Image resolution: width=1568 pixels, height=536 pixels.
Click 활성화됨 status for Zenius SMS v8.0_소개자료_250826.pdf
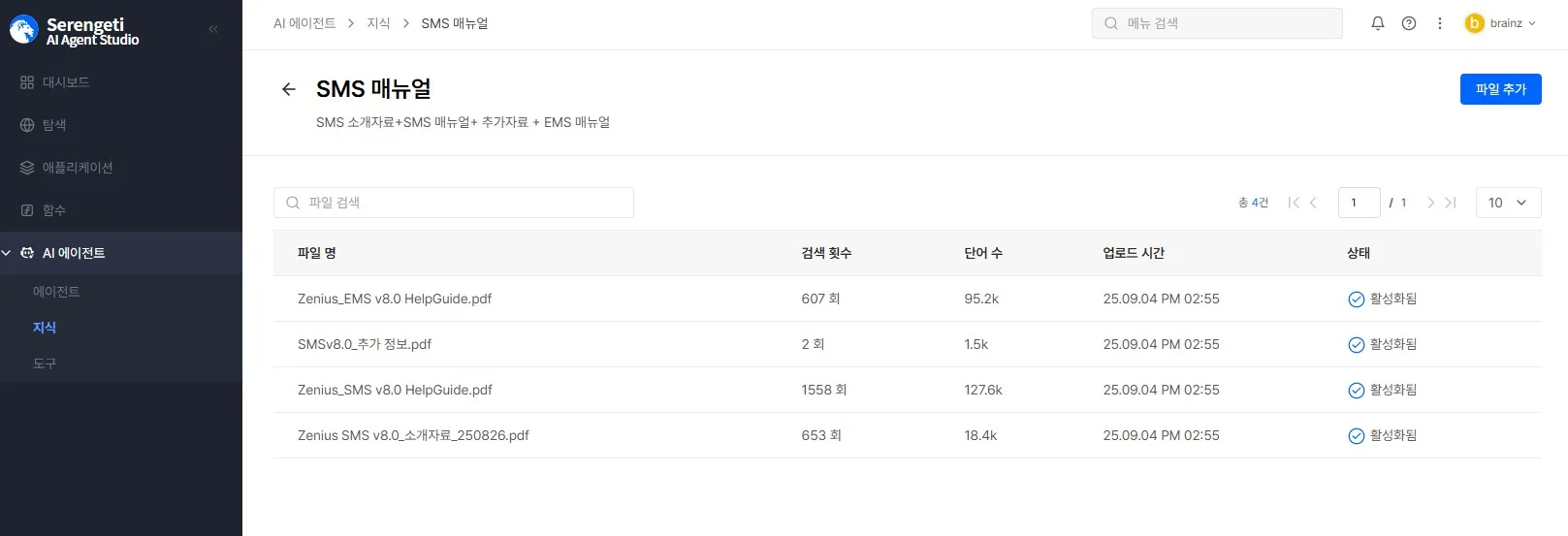pyautogui.click(x=1383, y=435)
